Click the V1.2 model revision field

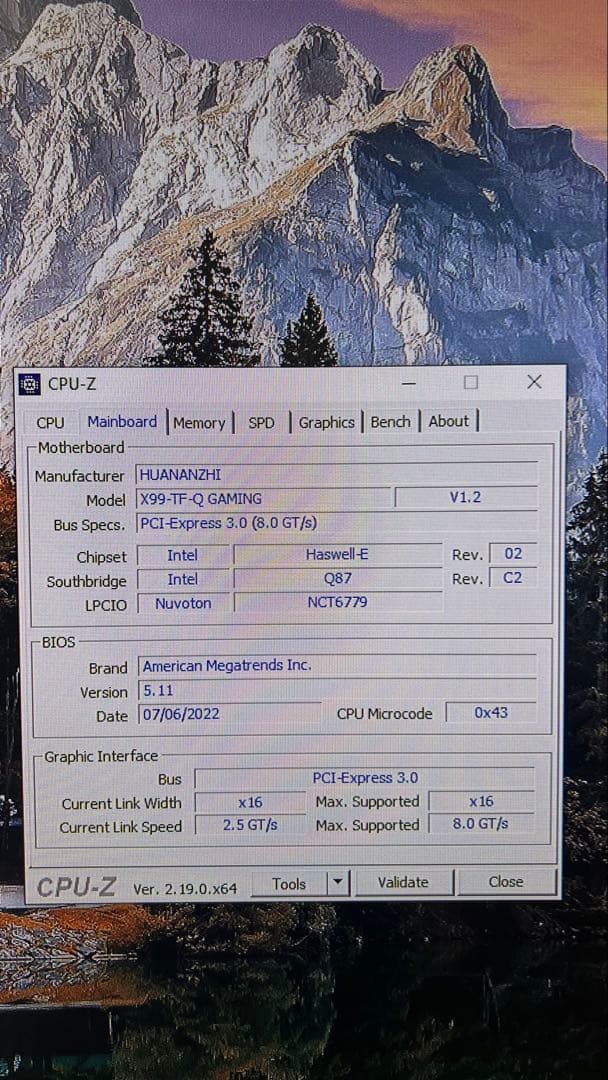pyautogui.click(x=466, y=497)
